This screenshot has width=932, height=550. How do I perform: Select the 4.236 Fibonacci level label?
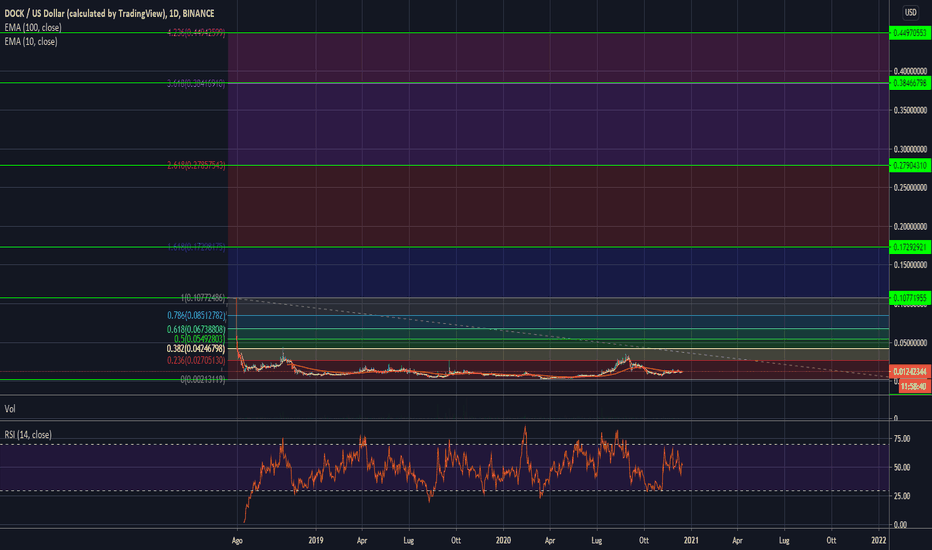(x=196, y=33)
